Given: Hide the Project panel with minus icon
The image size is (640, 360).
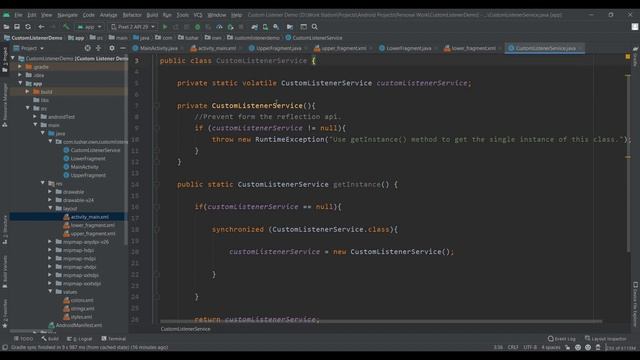Looking at the screenshot, I should tap(122, 48).
